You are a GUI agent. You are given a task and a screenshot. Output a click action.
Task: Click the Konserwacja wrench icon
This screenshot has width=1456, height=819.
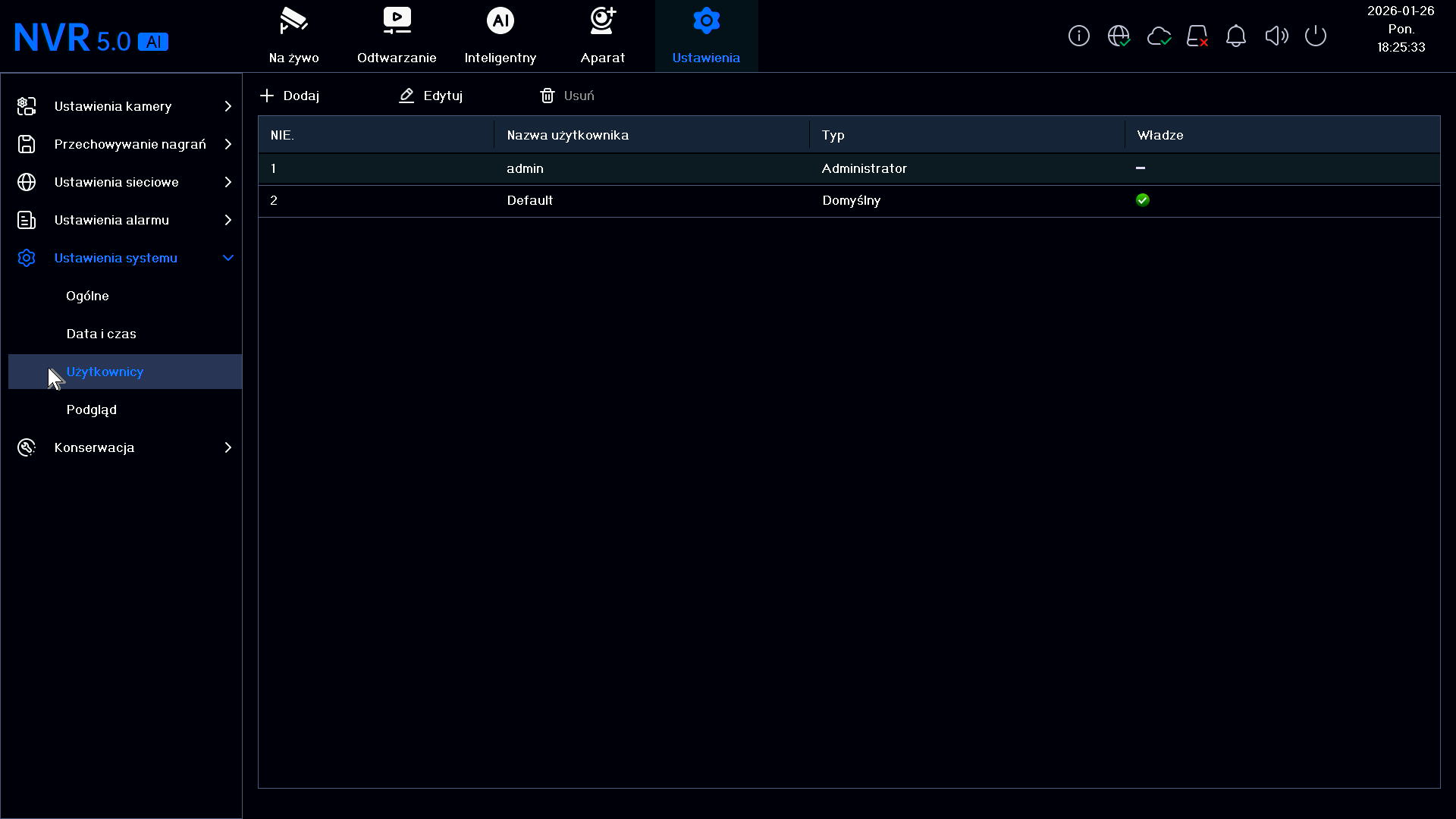click(x=27, y=447)
